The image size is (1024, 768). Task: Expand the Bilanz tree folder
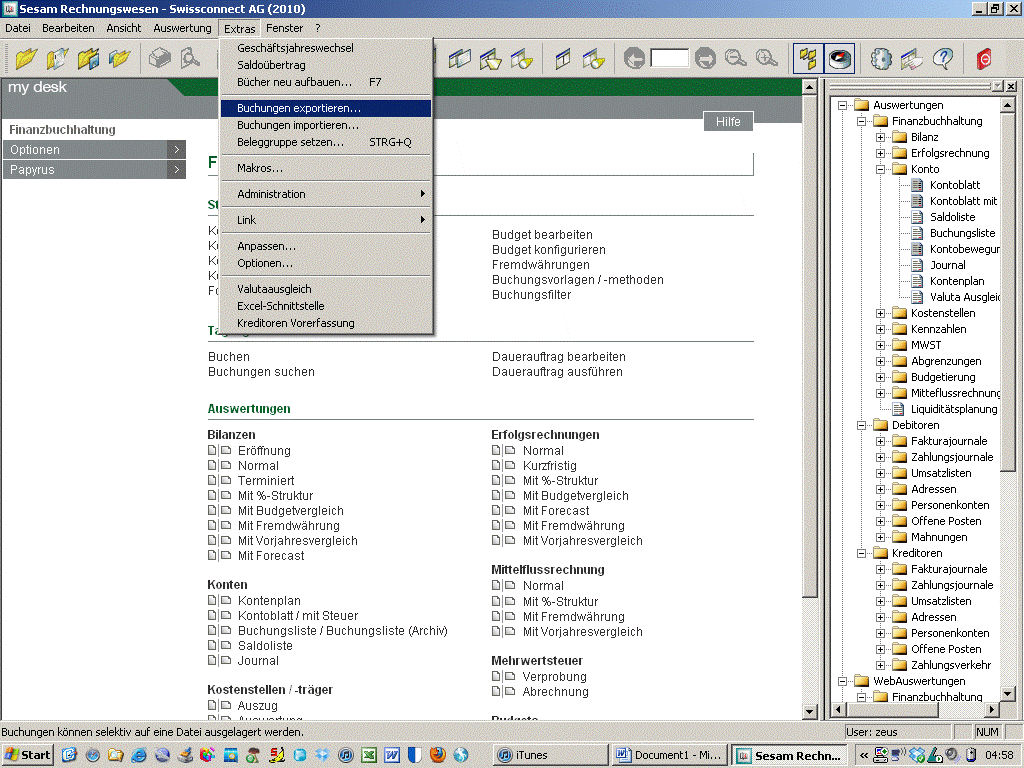pos(881,137)
